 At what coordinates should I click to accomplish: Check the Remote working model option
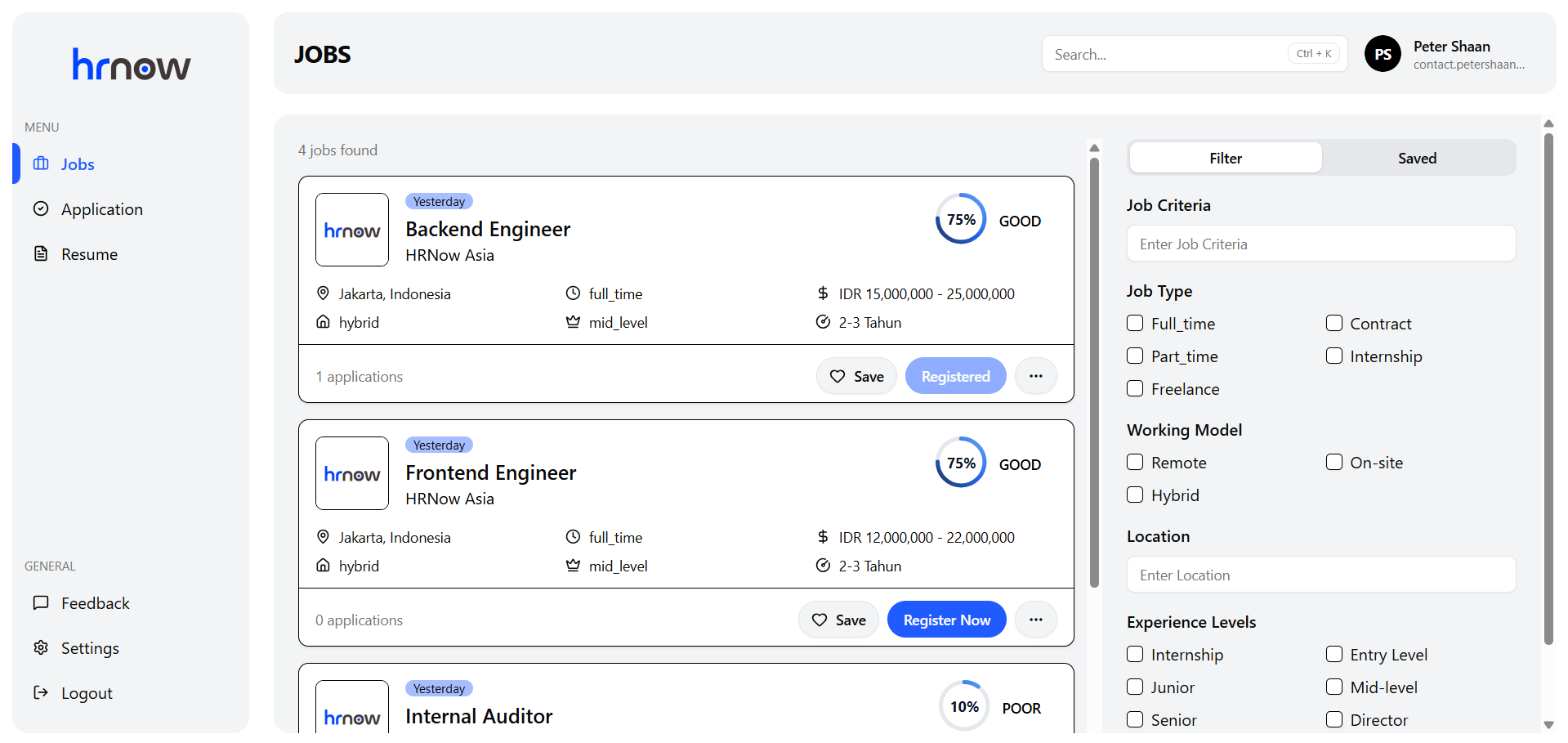[x=1135, y=462]
